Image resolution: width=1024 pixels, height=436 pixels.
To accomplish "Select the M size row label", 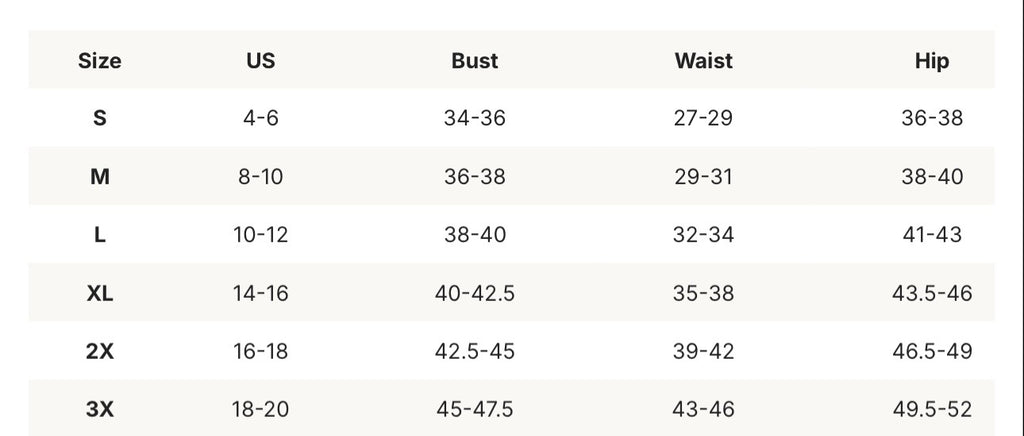I will pos(99,176).
